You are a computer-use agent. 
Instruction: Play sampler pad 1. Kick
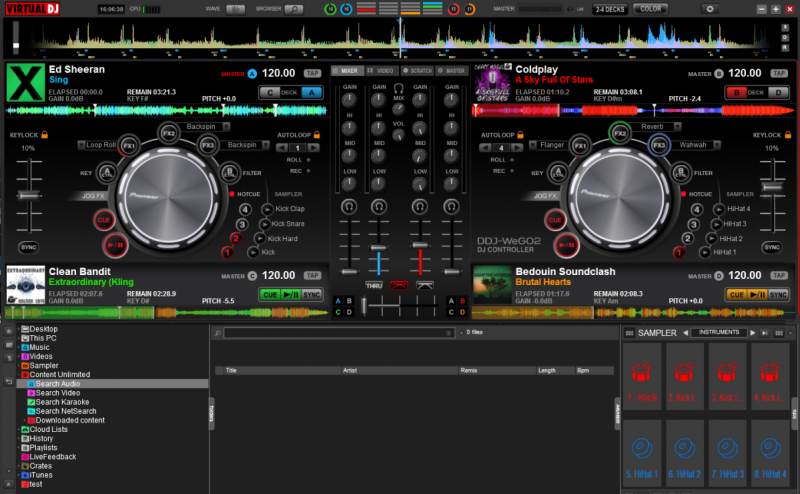click(642, 377)
